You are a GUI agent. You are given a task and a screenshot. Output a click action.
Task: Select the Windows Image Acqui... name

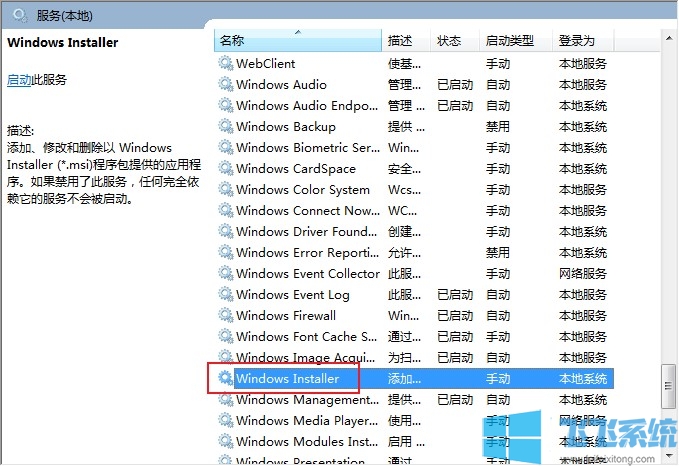305,358
